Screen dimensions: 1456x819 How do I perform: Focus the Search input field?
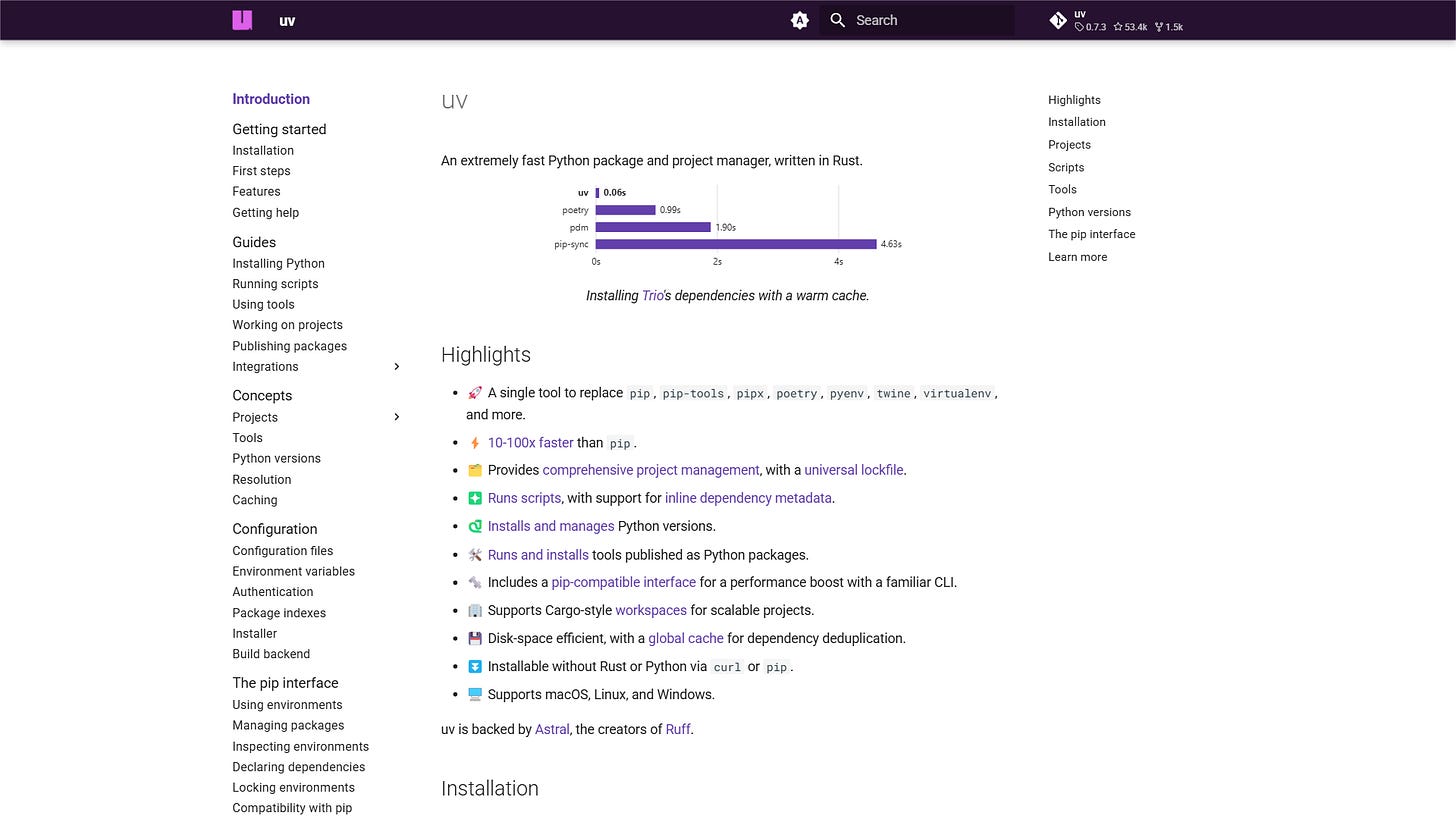point(917,20)
